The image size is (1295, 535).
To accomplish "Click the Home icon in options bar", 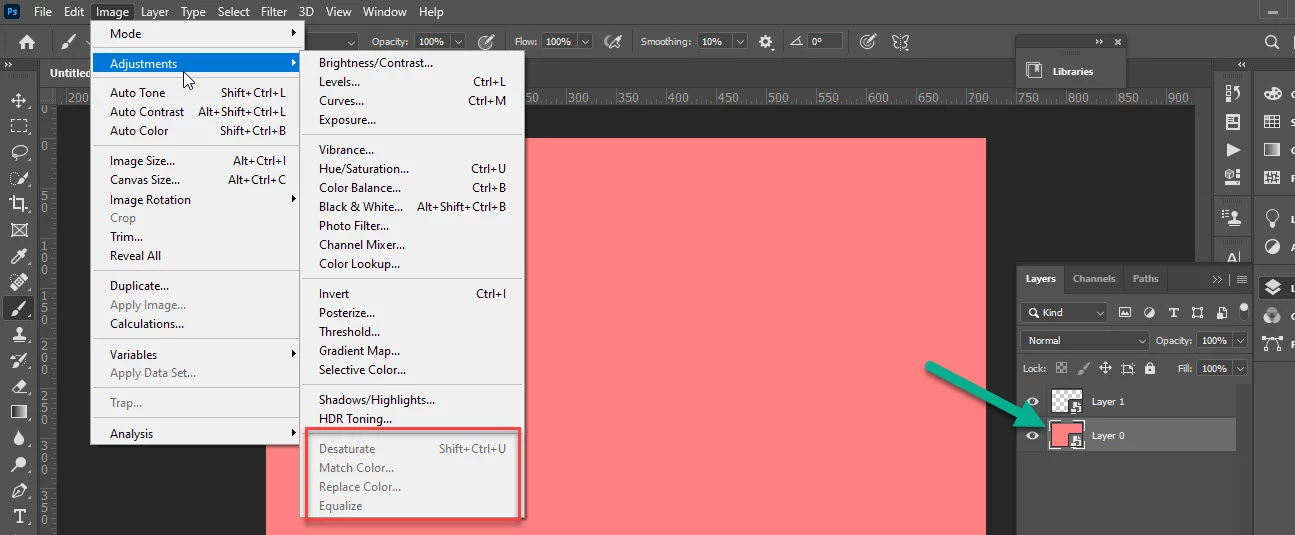I will tap(27, 42).
